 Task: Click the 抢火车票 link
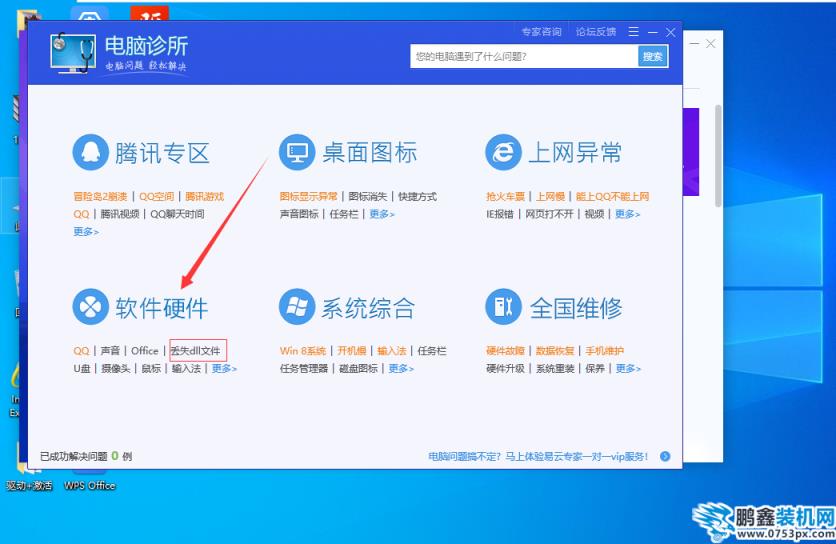click(x=506, y=197)
